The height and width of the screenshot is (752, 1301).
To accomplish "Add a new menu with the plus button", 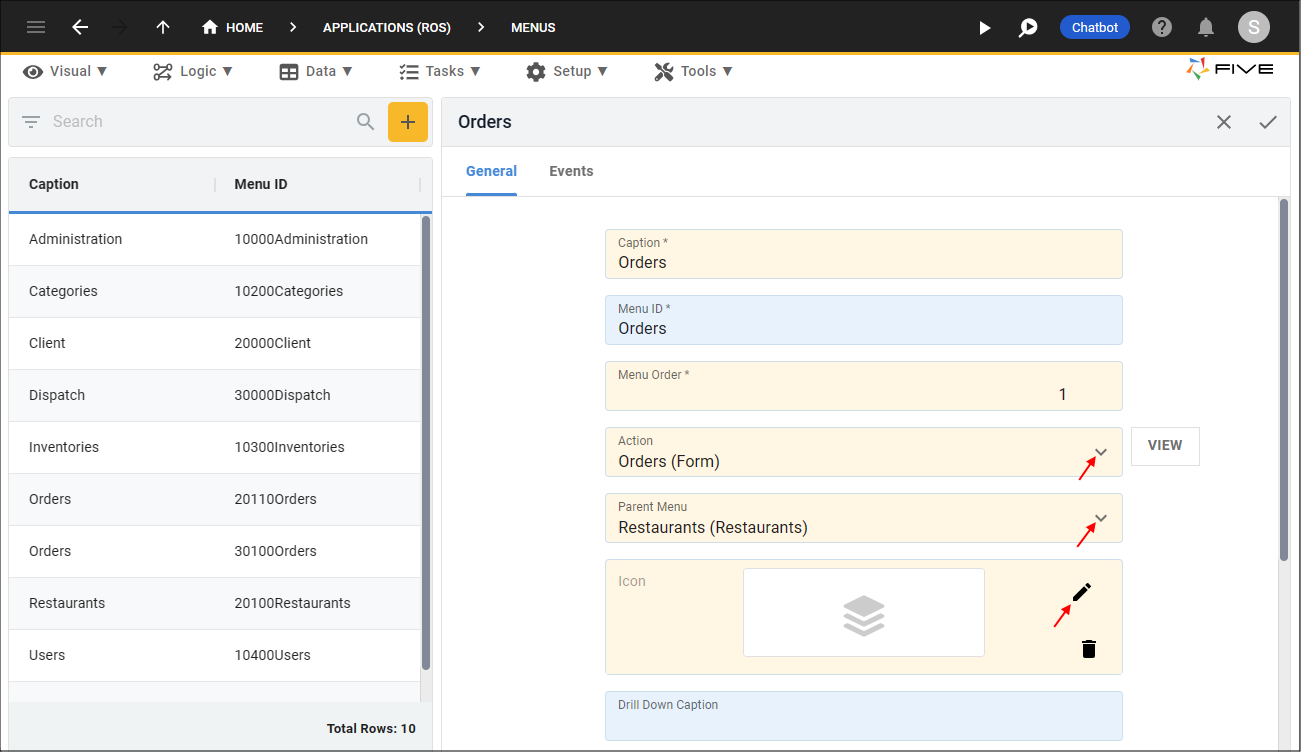I will point(408,122).
